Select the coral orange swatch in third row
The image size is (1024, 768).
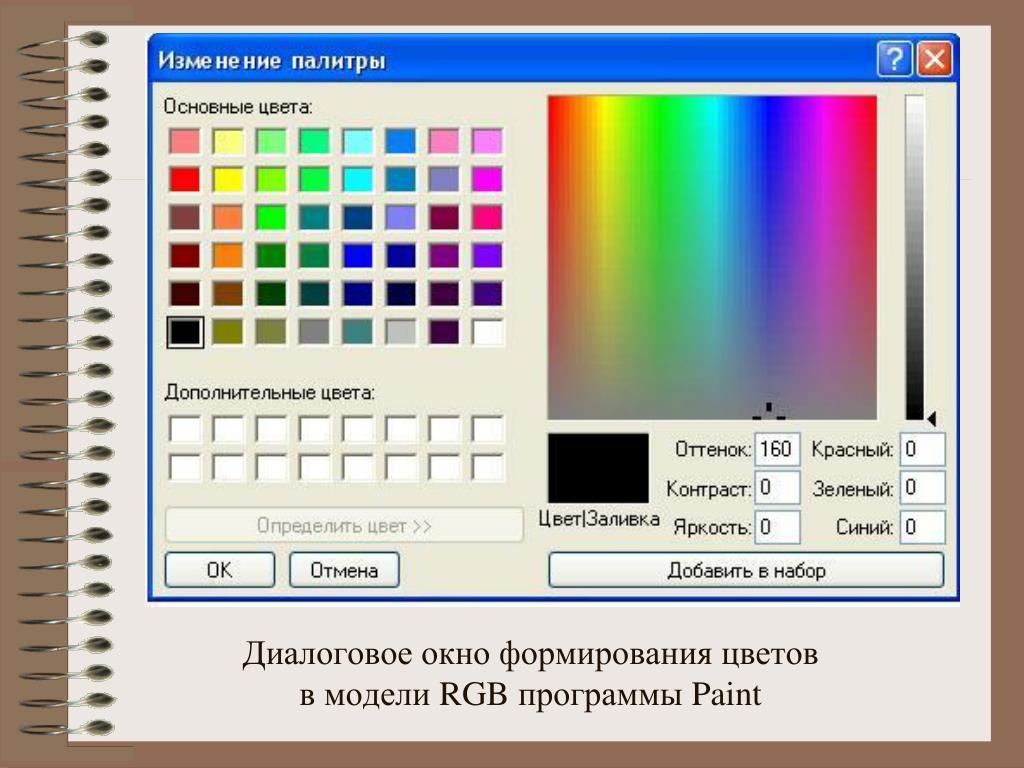(228, 217)
